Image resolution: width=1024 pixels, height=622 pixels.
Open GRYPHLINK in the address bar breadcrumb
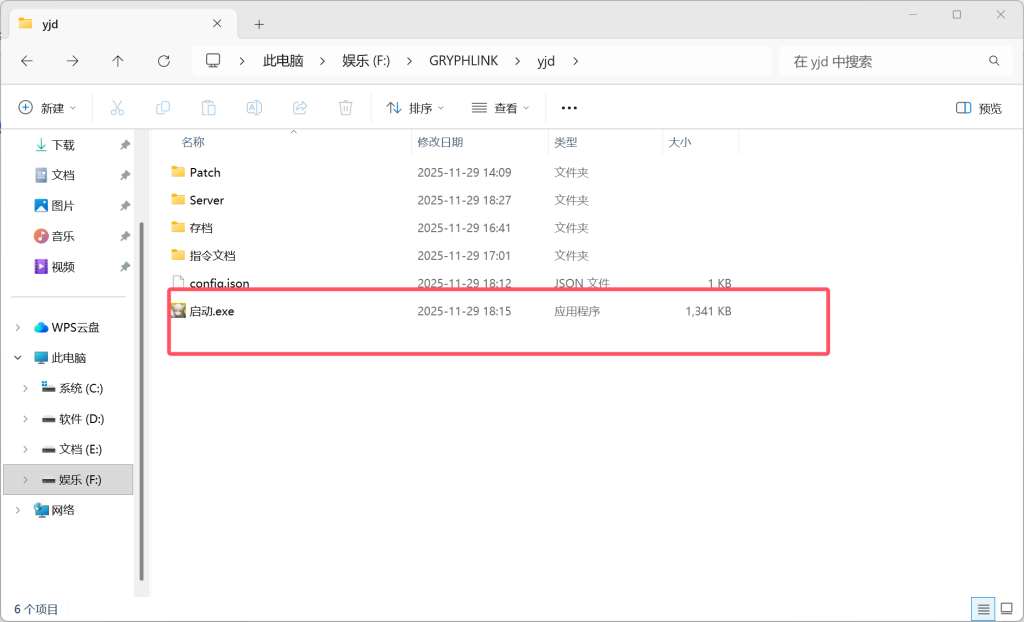coord(463,60)
